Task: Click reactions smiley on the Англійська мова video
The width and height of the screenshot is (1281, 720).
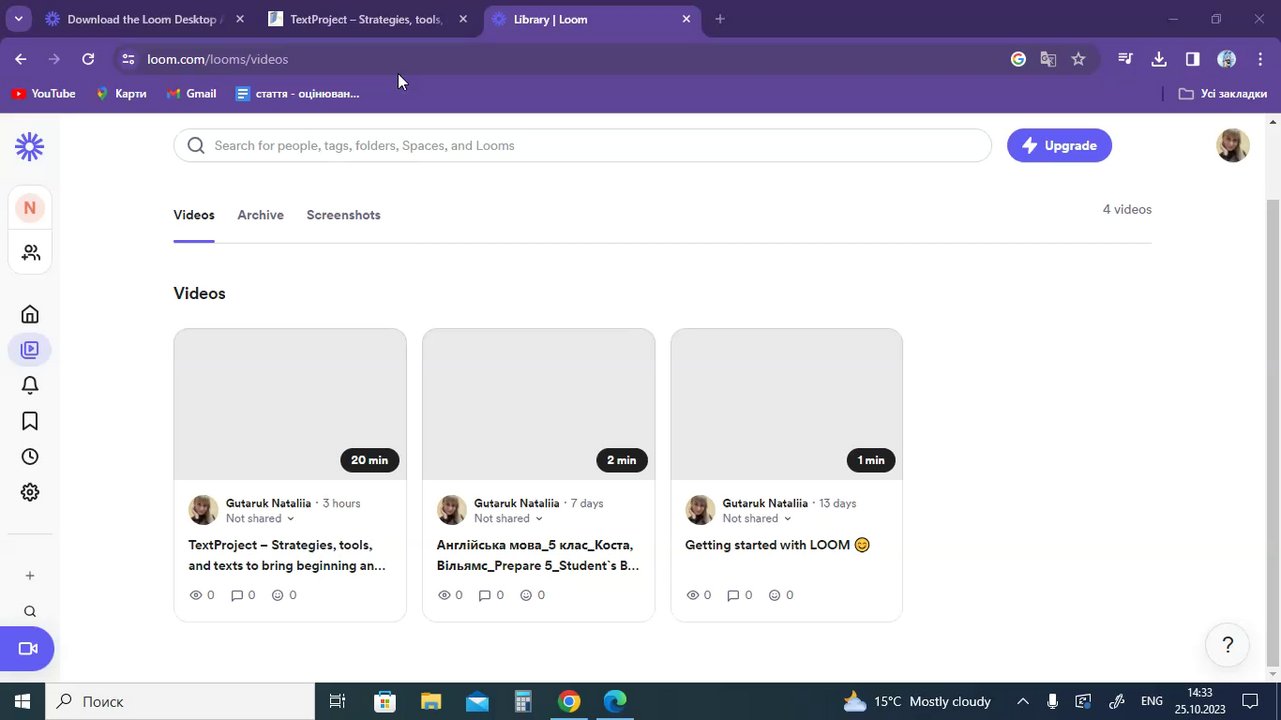Action: coord(526,595)
